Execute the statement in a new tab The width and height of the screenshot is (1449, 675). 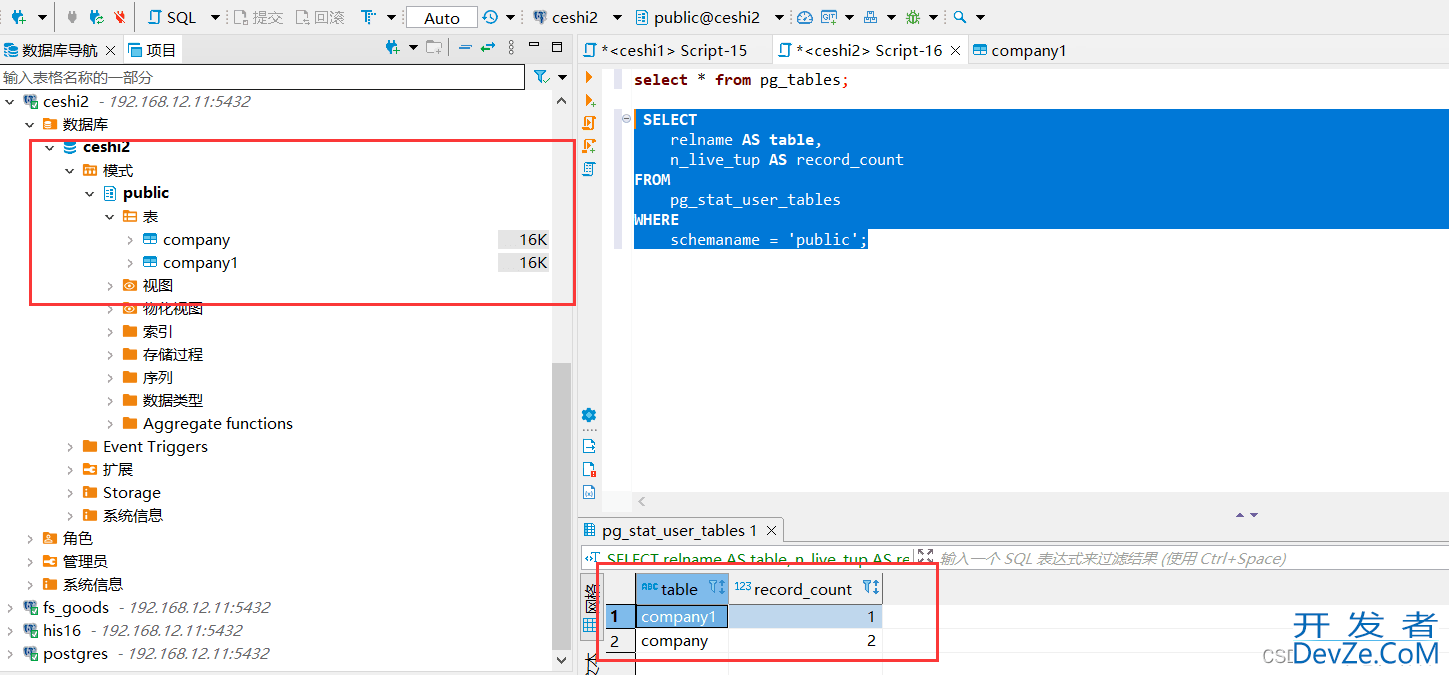click(589, 100)
